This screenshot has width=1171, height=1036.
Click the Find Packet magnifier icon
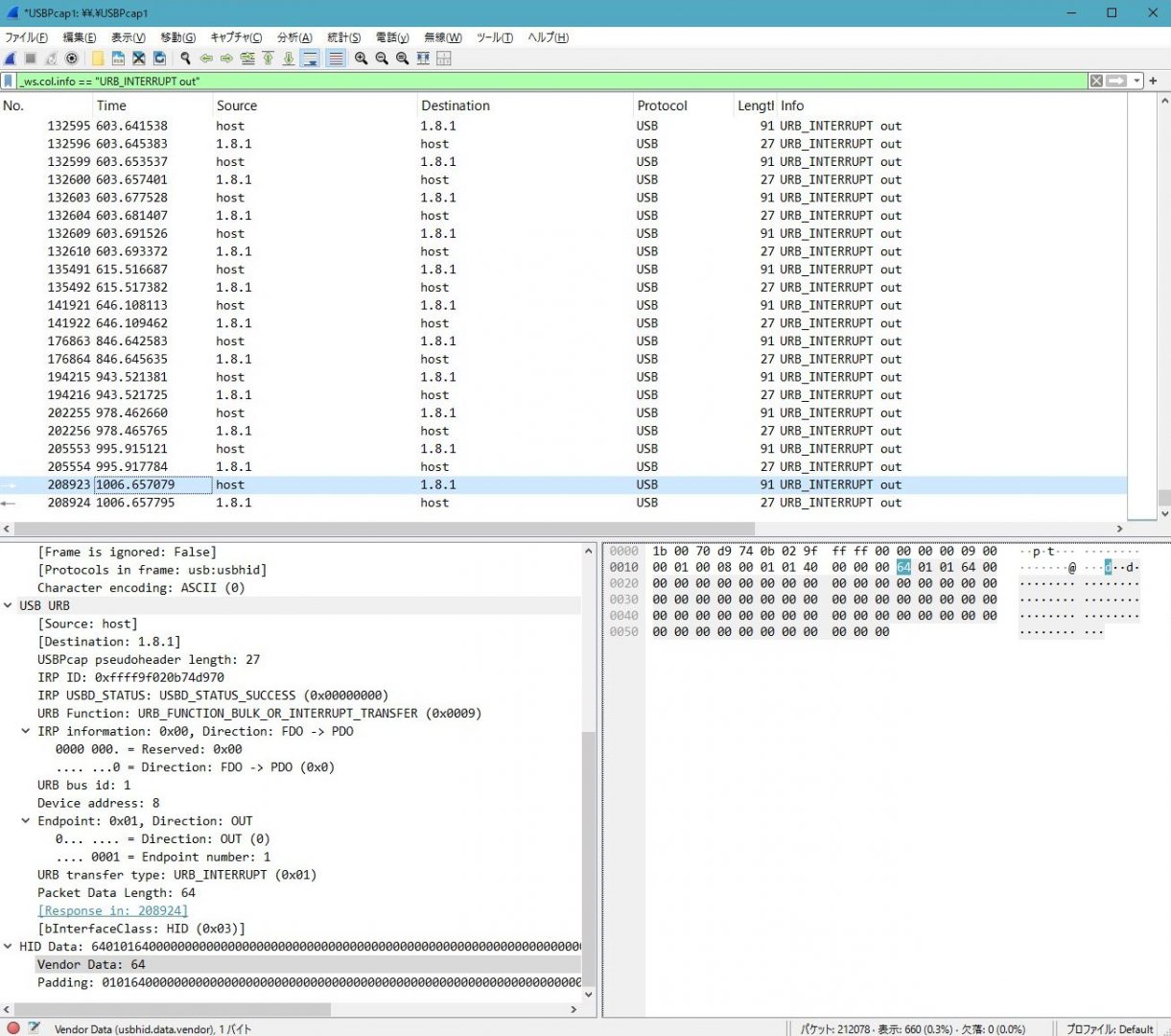click(x=185, y=59)
